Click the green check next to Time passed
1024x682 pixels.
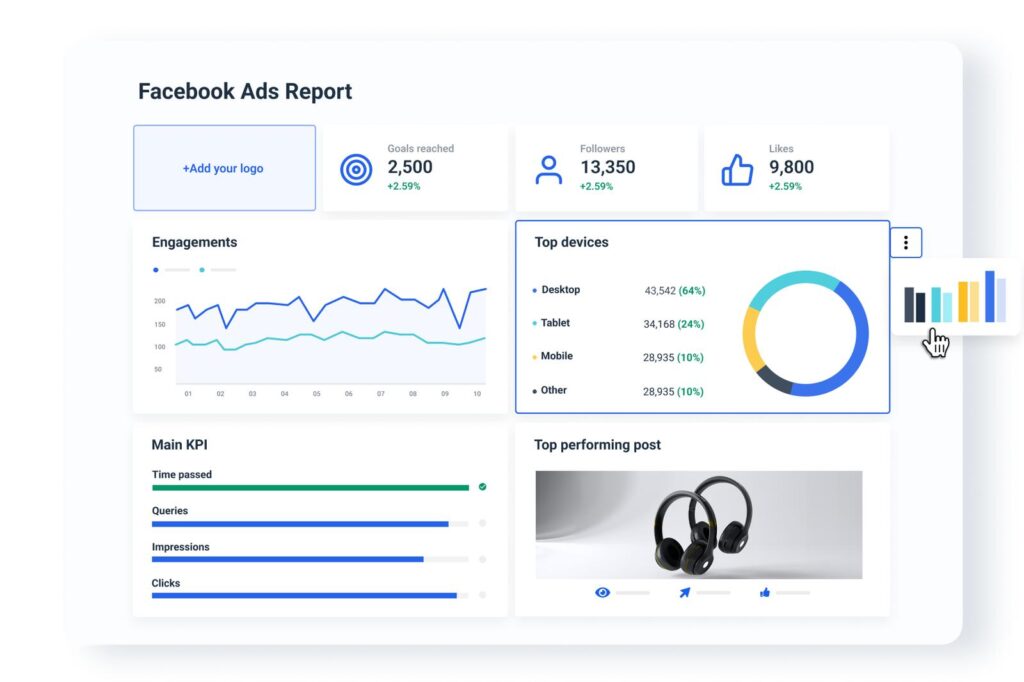tap(483, 487)
